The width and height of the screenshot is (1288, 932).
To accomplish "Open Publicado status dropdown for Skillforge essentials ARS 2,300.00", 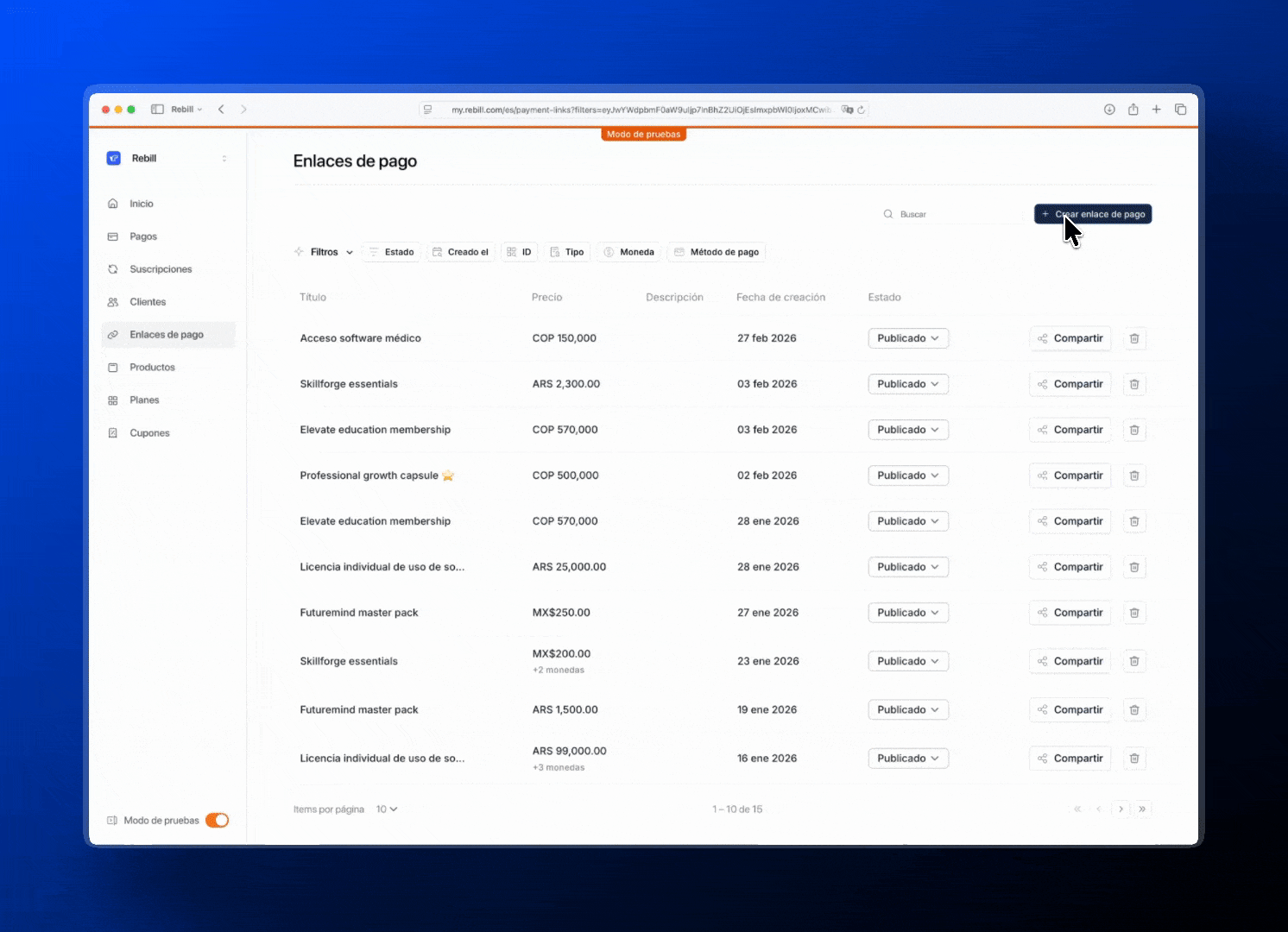I will tap(907, 384).
